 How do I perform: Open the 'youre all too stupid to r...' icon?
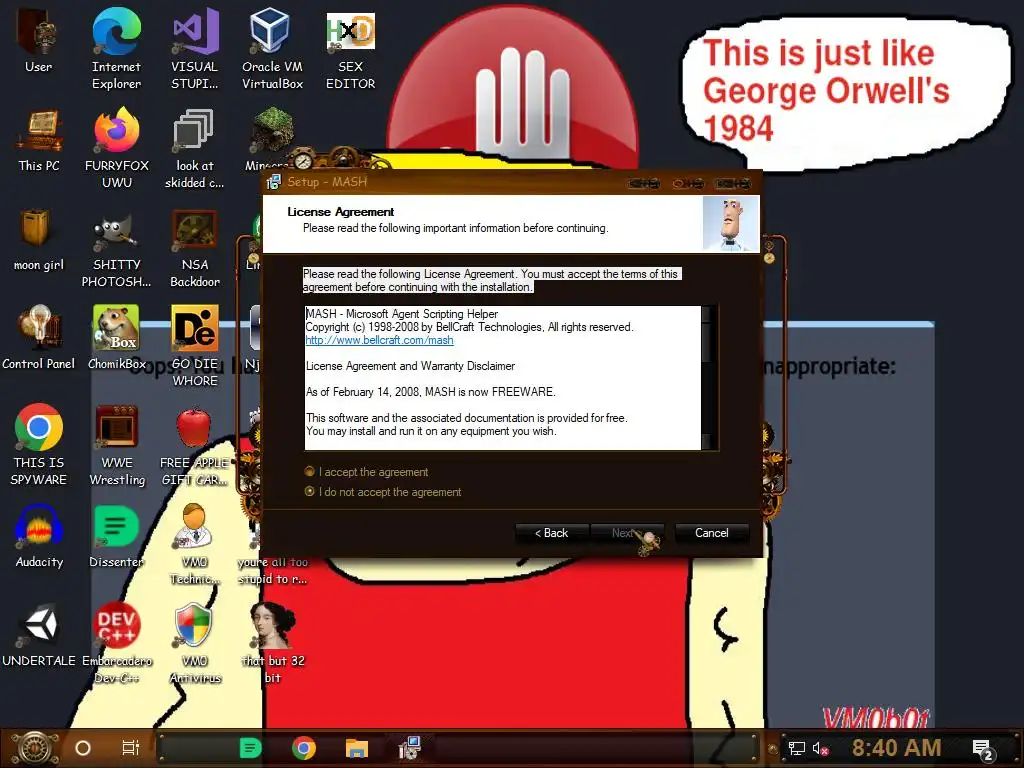tap(272, 569)
